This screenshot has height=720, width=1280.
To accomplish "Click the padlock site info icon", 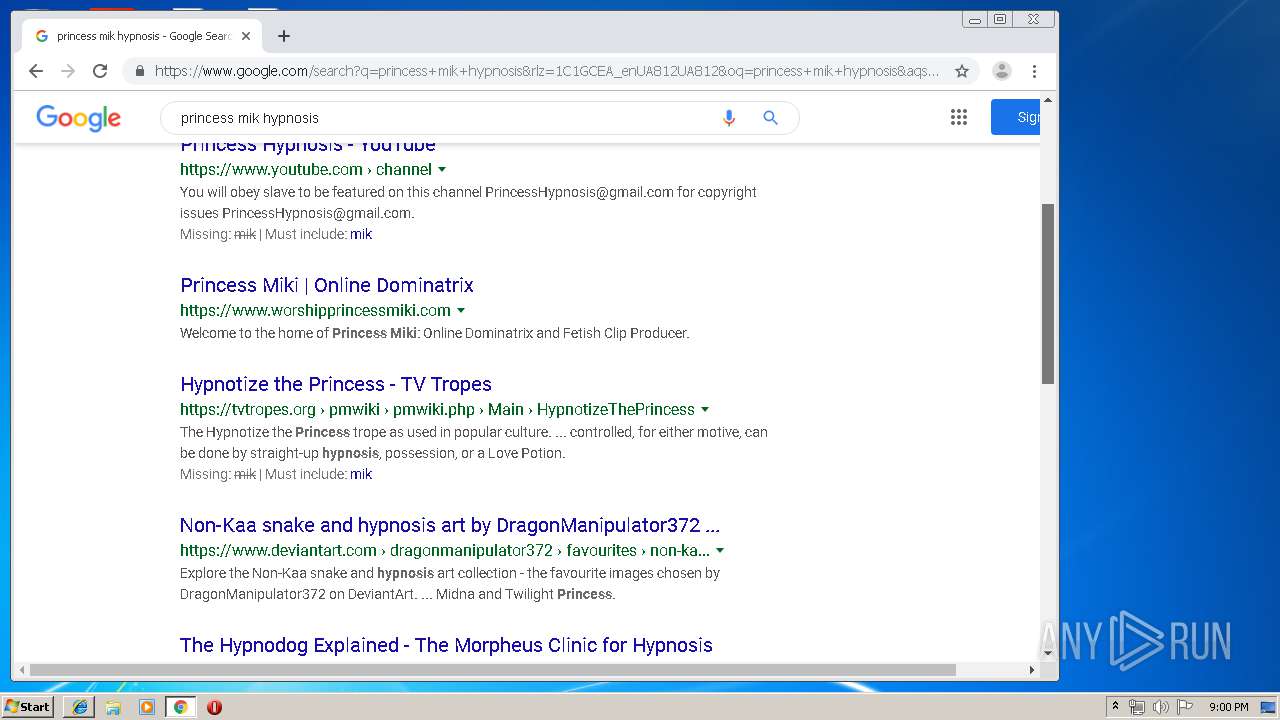I will coord(139,71).
